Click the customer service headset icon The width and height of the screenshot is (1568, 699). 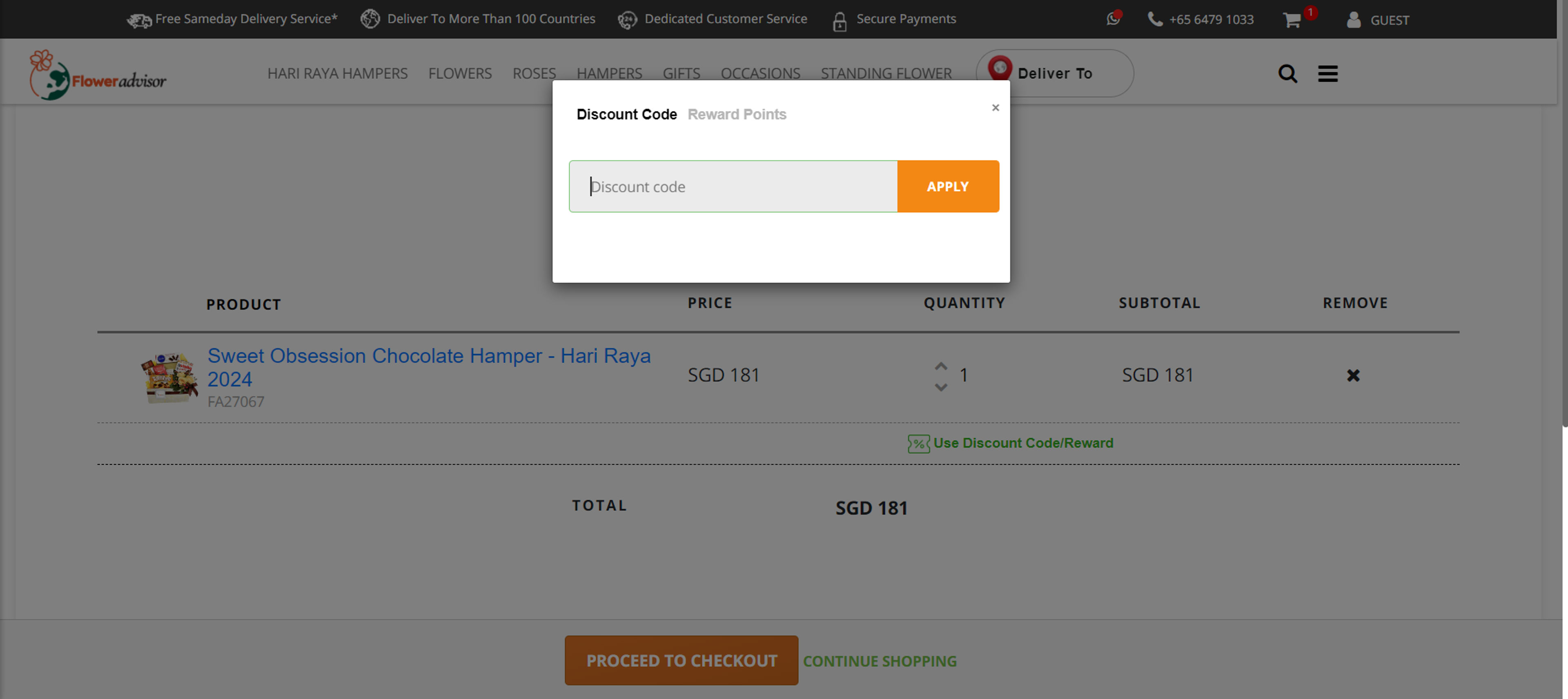(627, 20)
